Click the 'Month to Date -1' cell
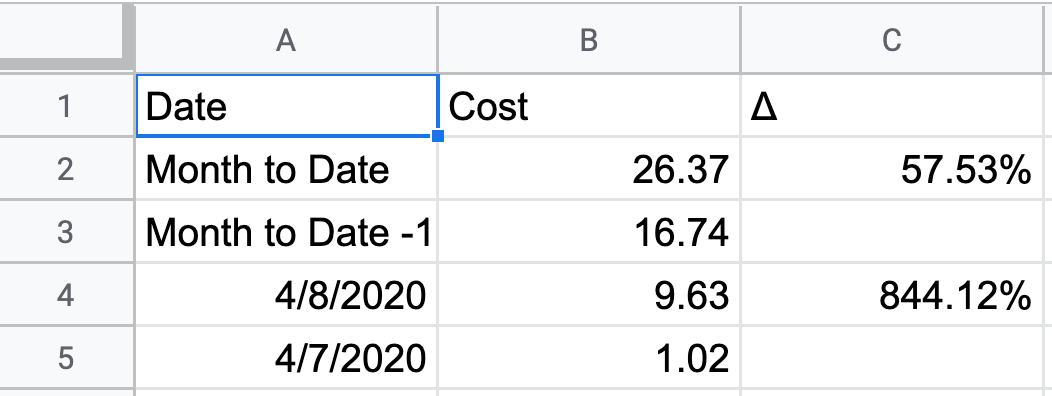Image resolution: width=1052 pixels, height=396 pixels. point(286,232)
